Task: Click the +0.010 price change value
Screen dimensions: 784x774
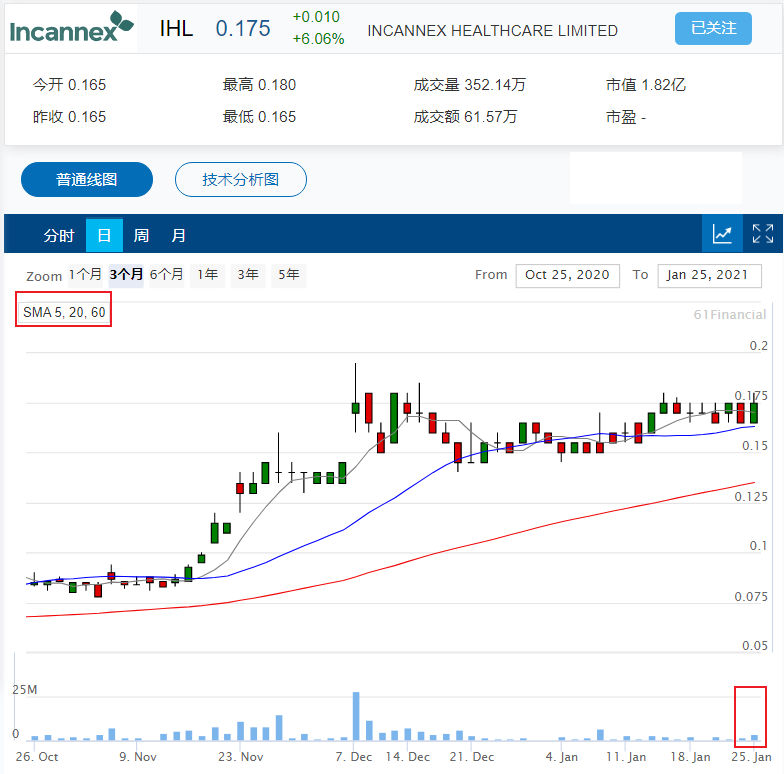Action: pos(316,17)
